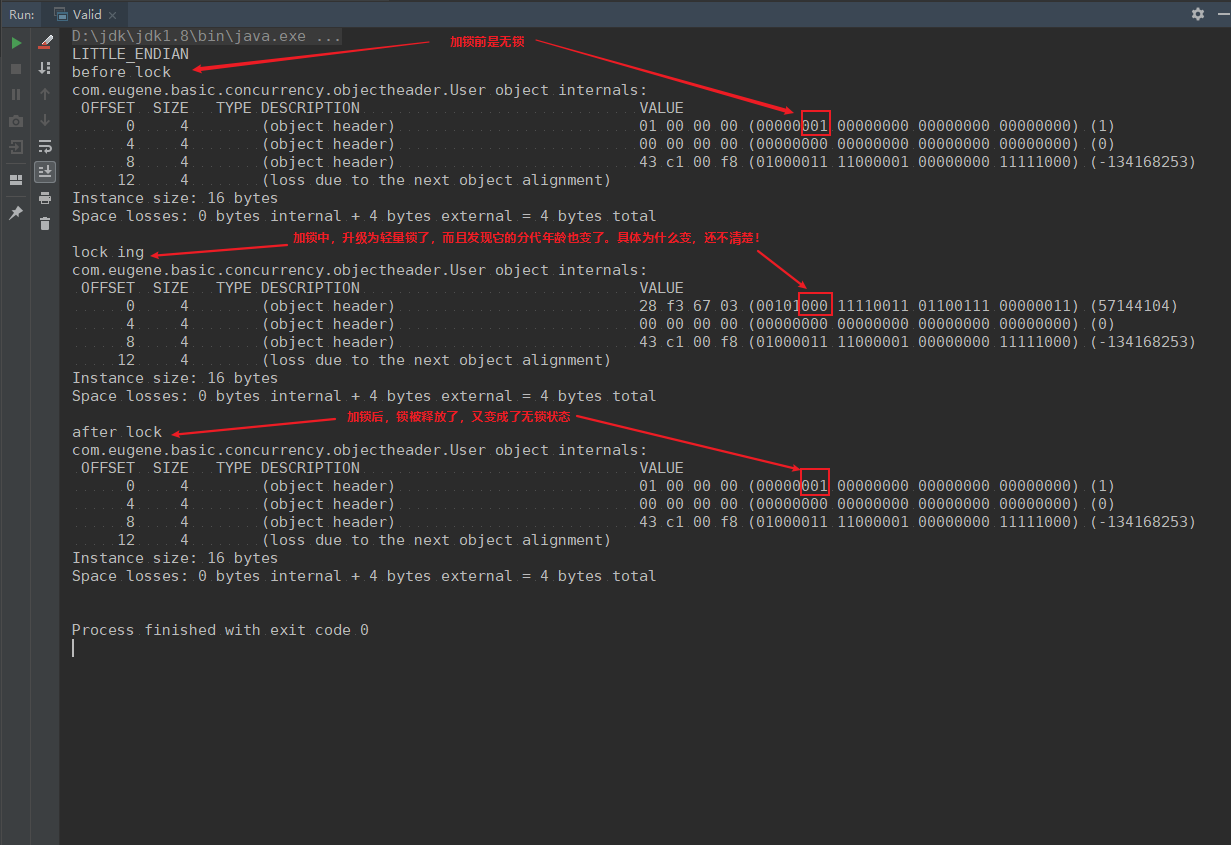Click the Stop process square icon

(x=16, y=69)
